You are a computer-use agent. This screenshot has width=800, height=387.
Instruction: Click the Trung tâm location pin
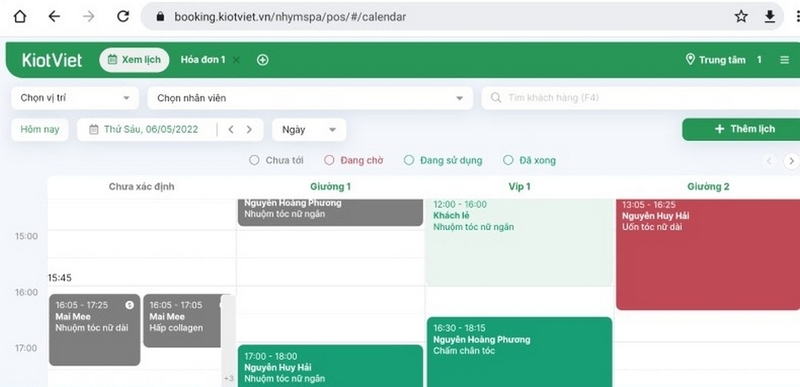690,60
